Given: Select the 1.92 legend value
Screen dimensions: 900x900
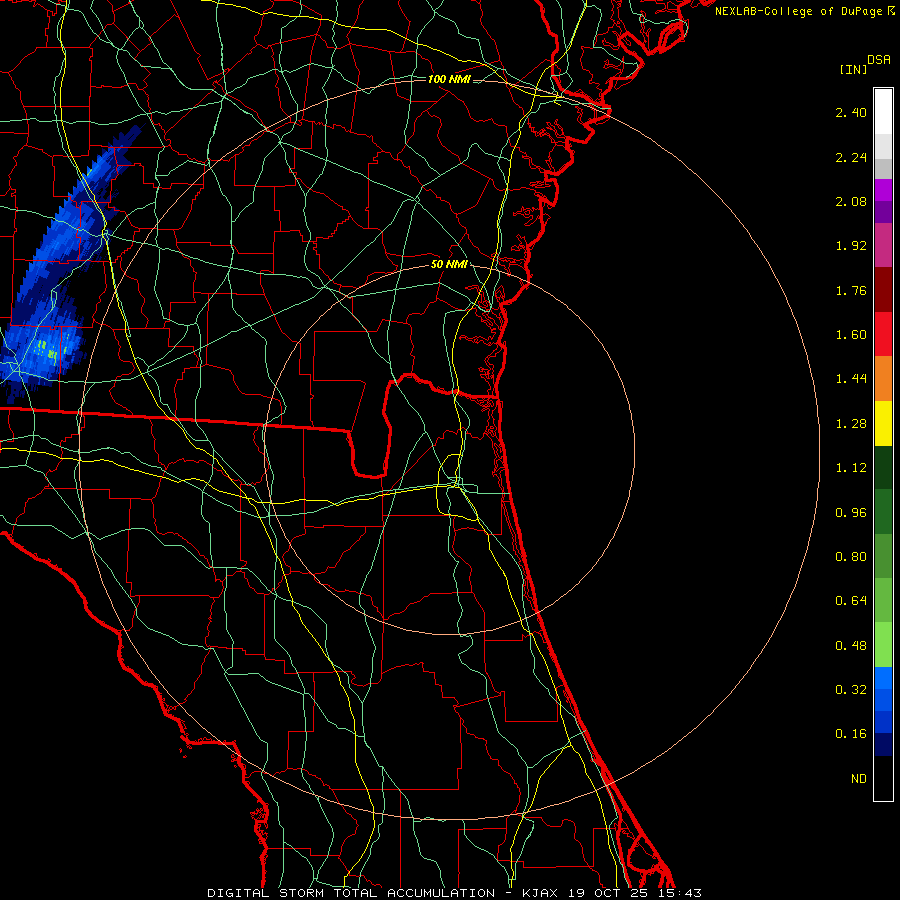Looking at the screenshot, I should click(x=851, y=246).
